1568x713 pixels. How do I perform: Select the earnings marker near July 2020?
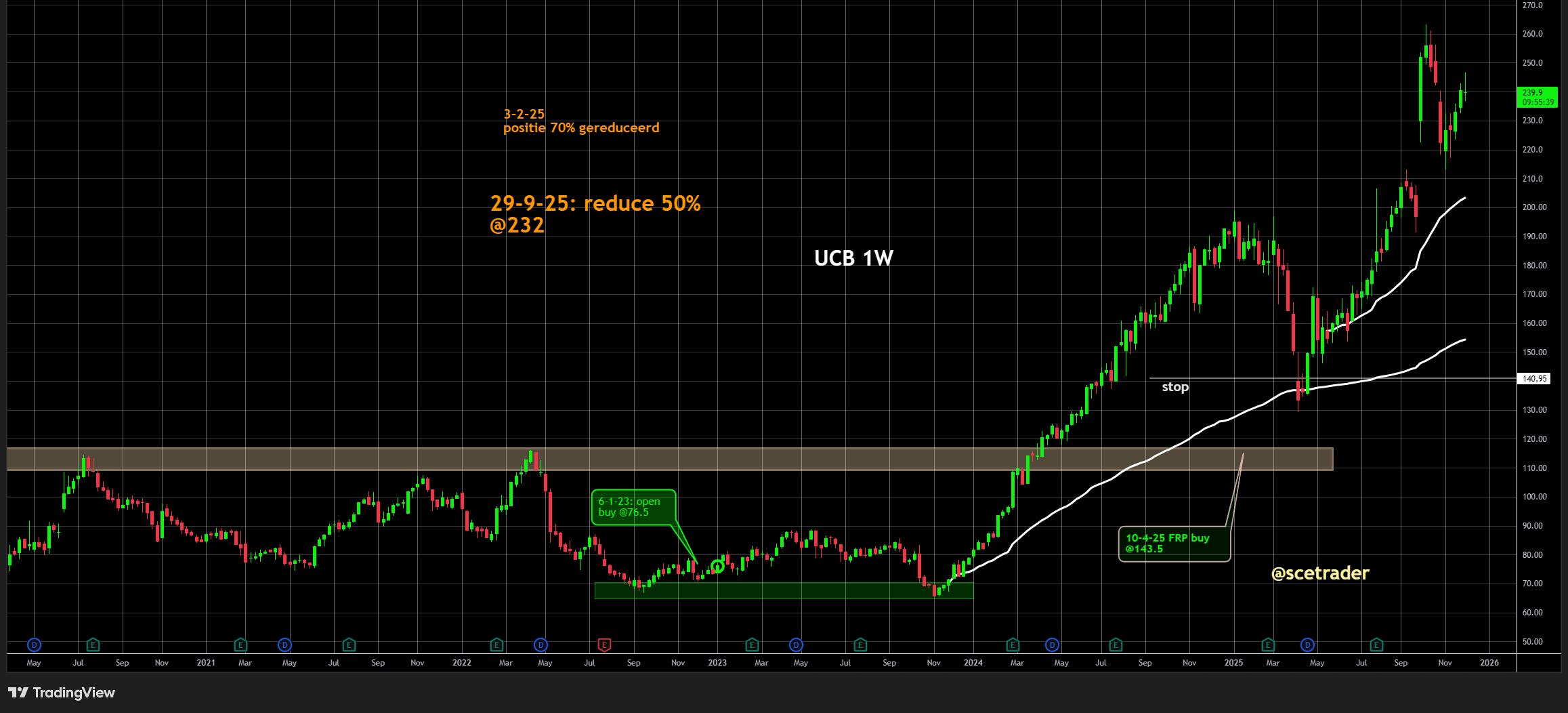click(93, 645)
